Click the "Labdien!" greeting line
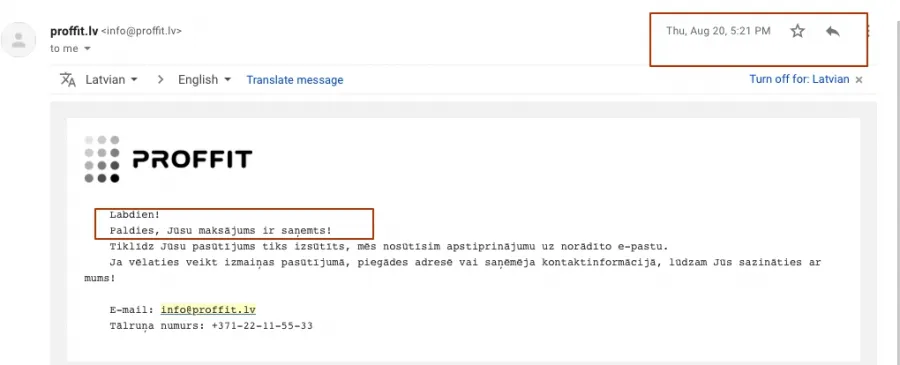Screen dimensions: 900x365 tap(135, 215)
